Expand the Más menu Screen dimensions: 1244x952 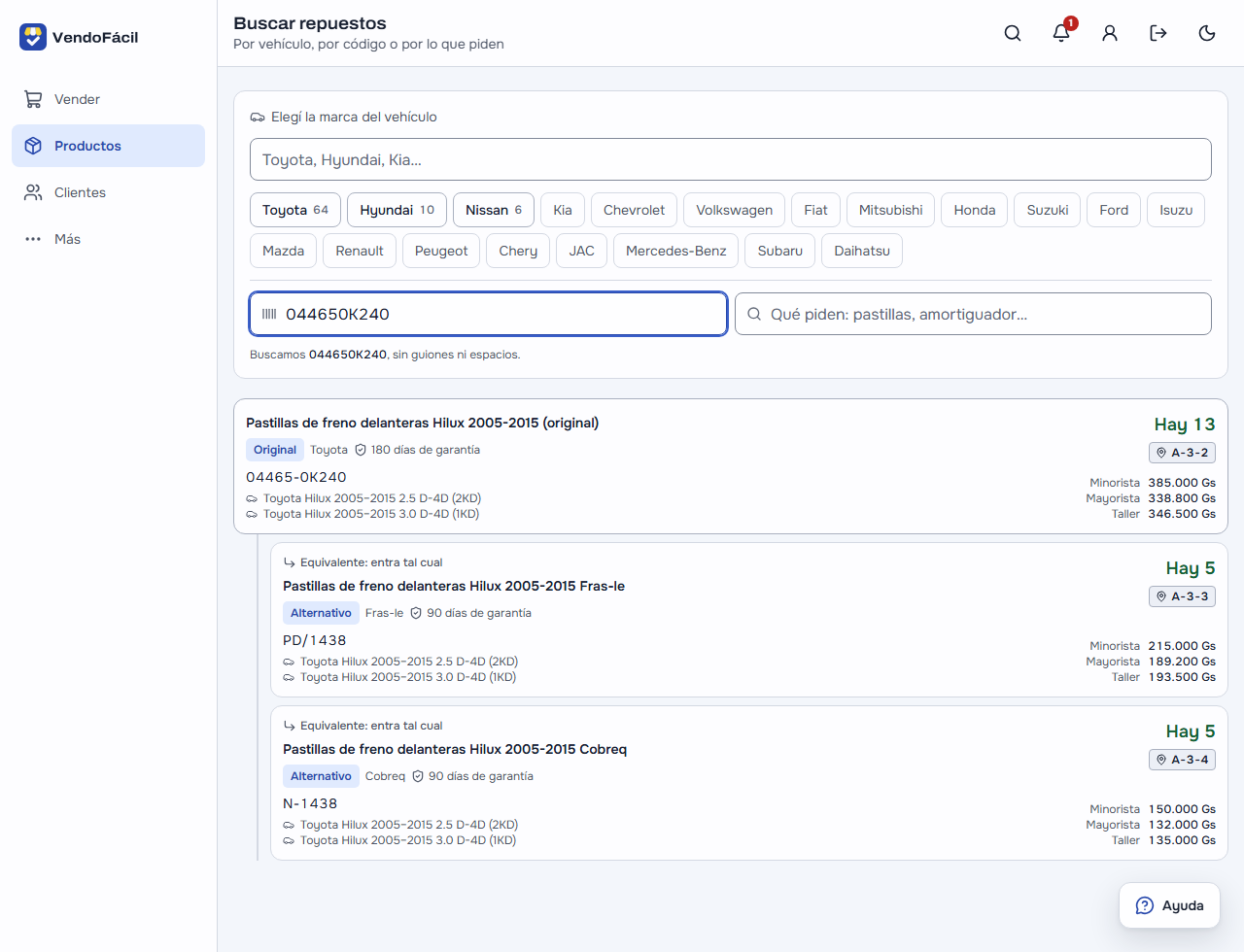tap(108, 239)
